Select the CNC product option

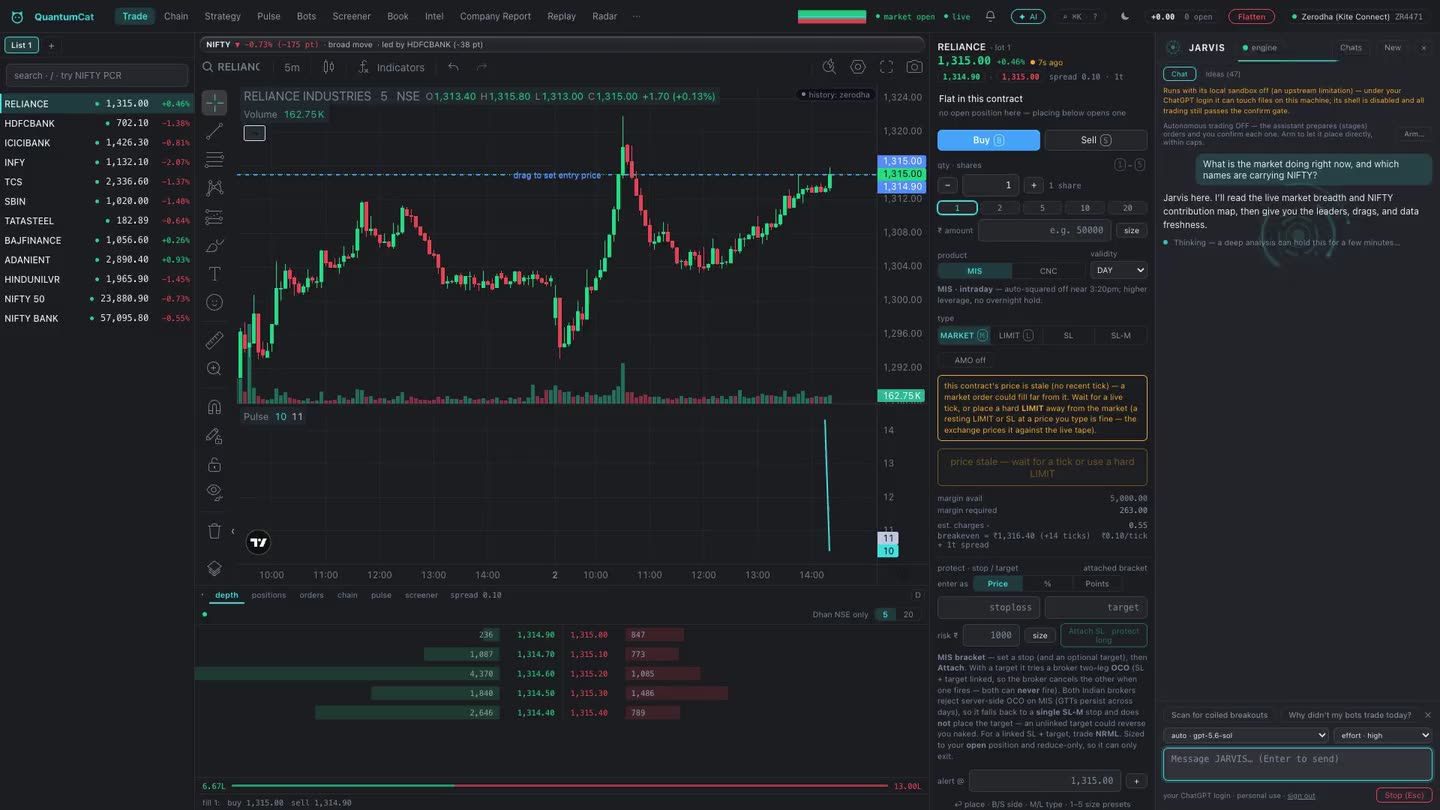(1048, 271)
